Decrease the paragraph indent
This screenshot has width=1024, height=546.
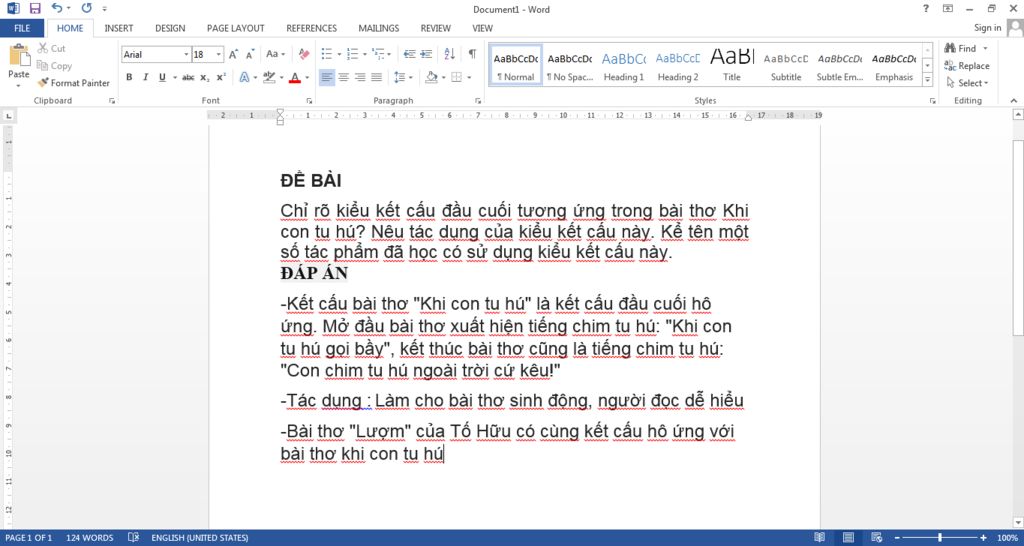click(409, 54)
